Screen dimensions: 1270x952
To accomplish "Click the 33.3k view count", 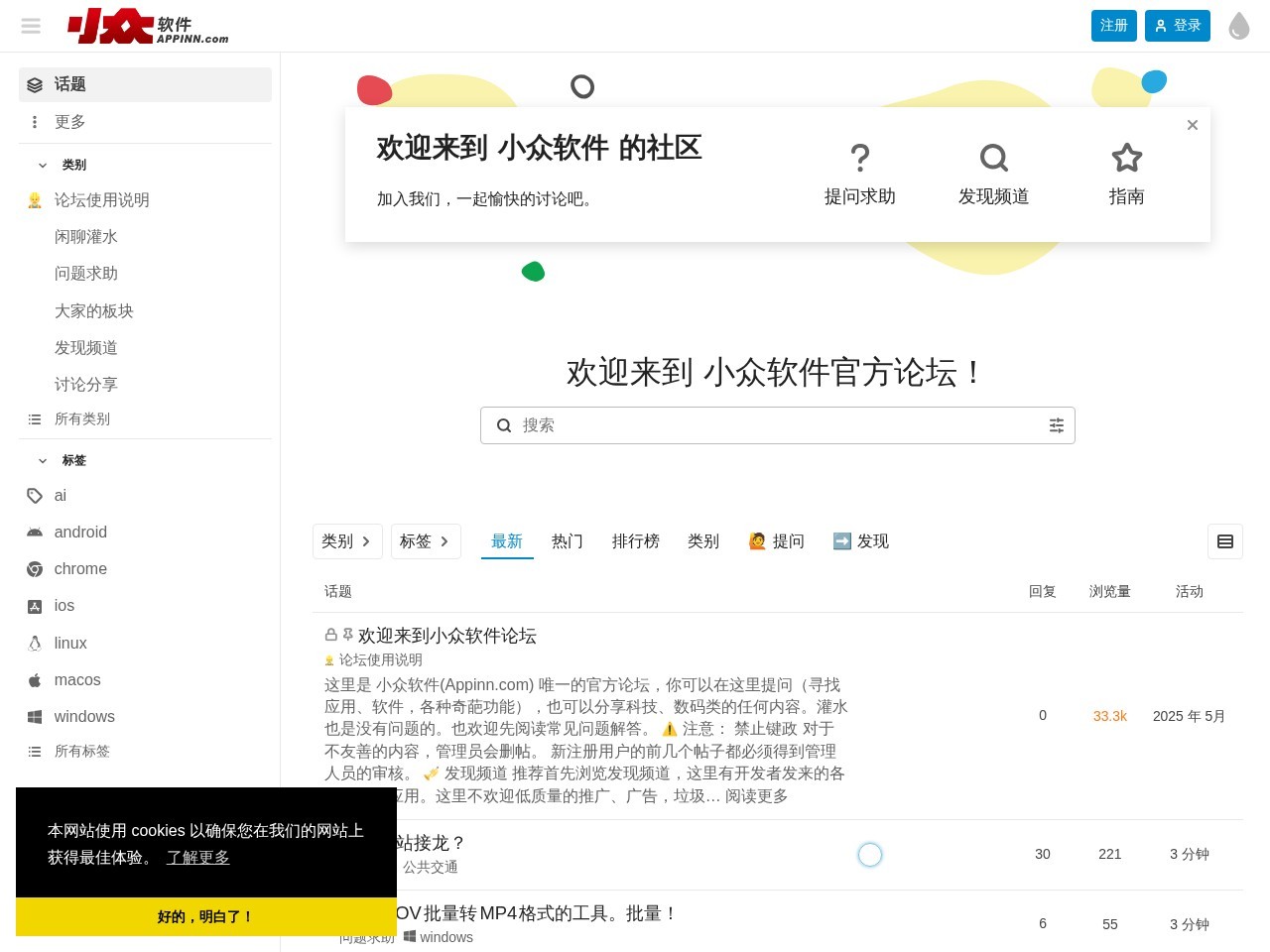I will click(1110, 716).
